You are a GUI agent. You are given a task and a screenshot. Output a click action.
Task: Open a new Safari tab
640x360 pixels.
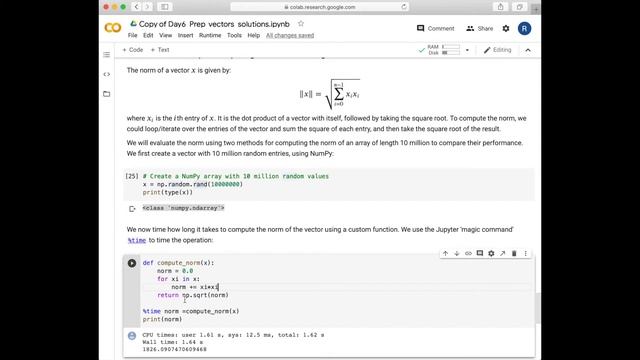[x=536, y=8]
